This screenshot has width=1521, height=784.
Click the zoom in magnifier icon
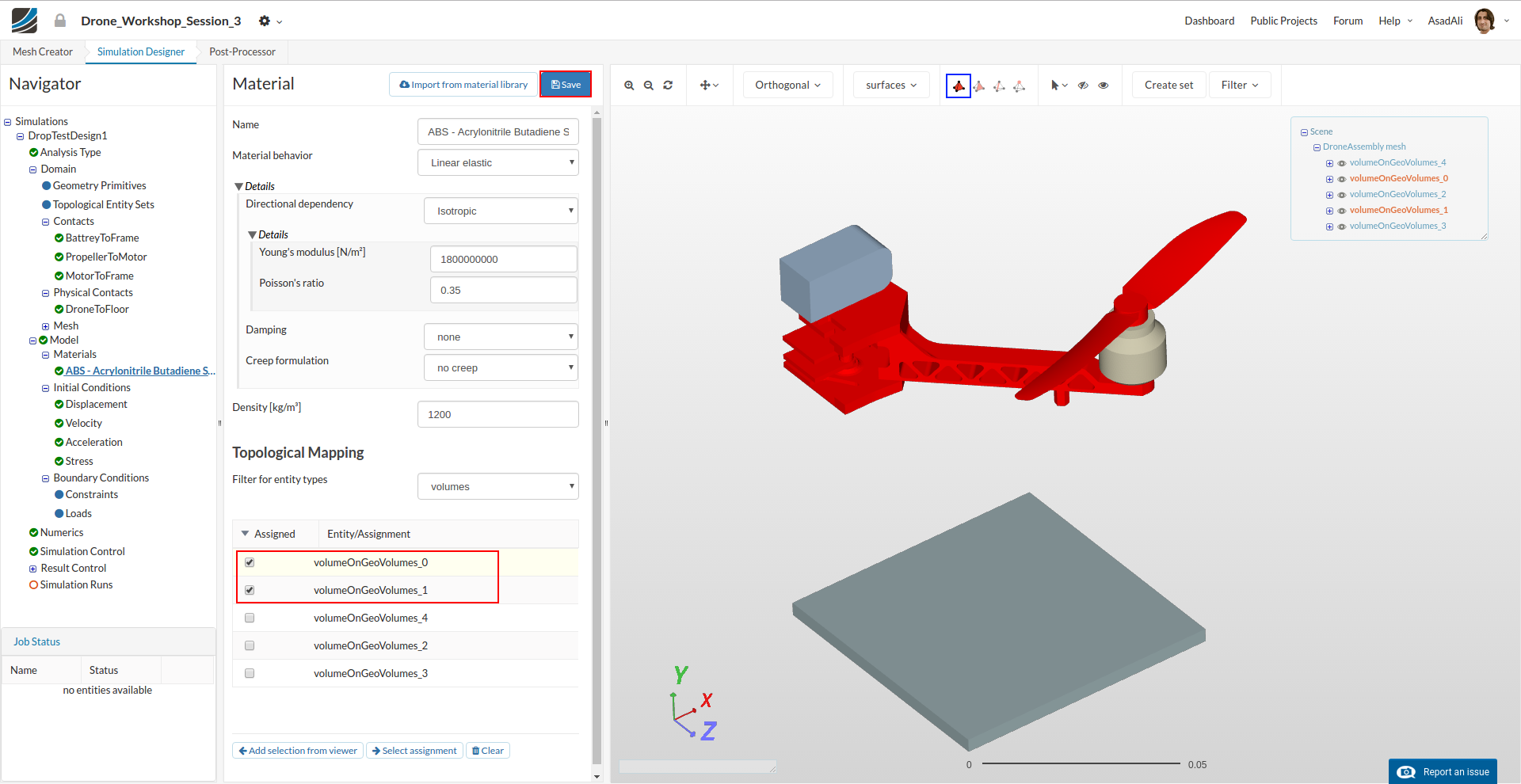coord(629,86)
